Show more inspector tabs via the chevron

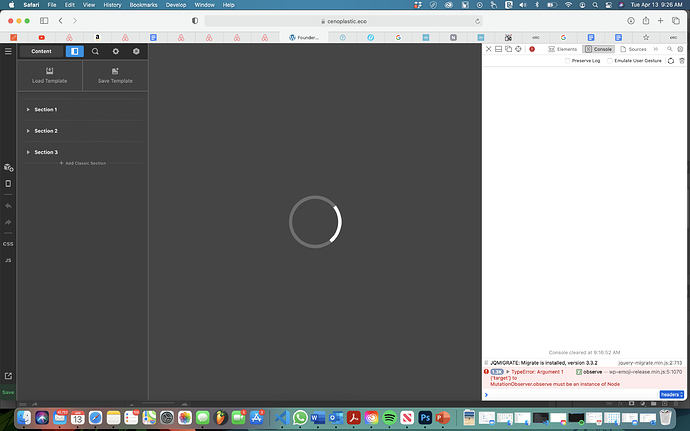656,49
